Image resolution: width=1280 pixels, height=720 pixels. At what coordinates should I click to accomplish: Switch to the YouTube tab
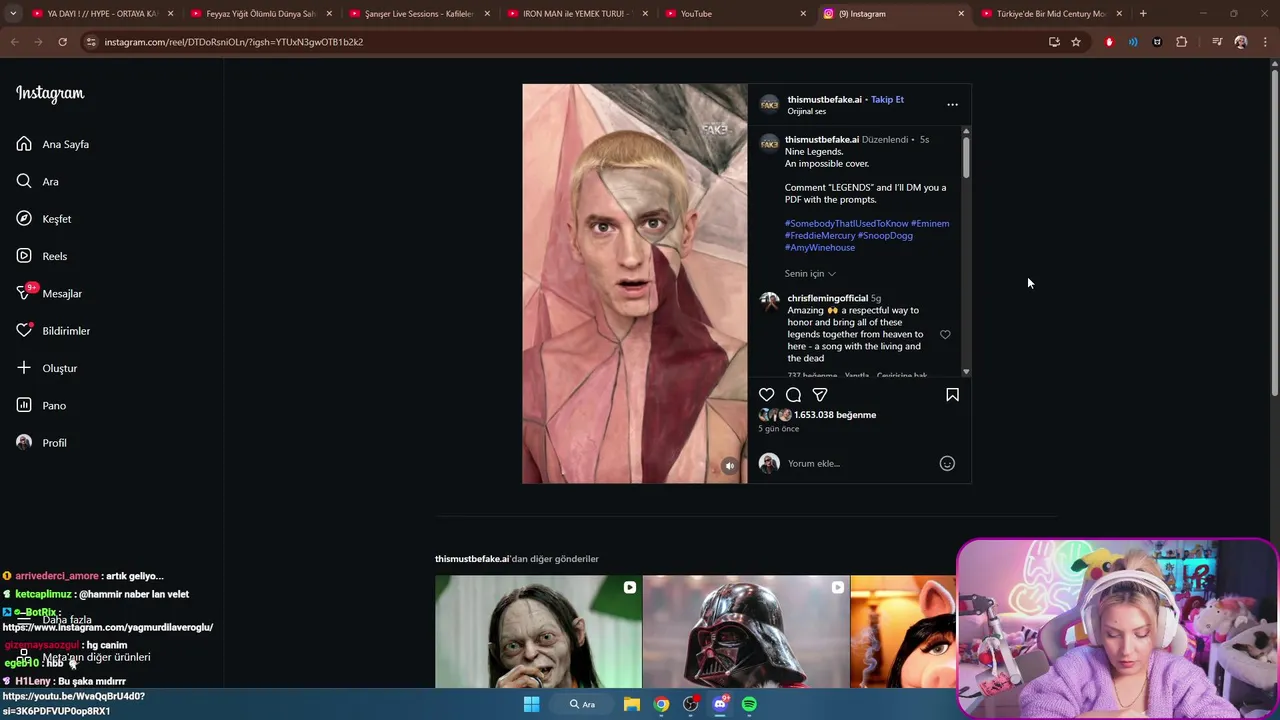coord(737,14)
